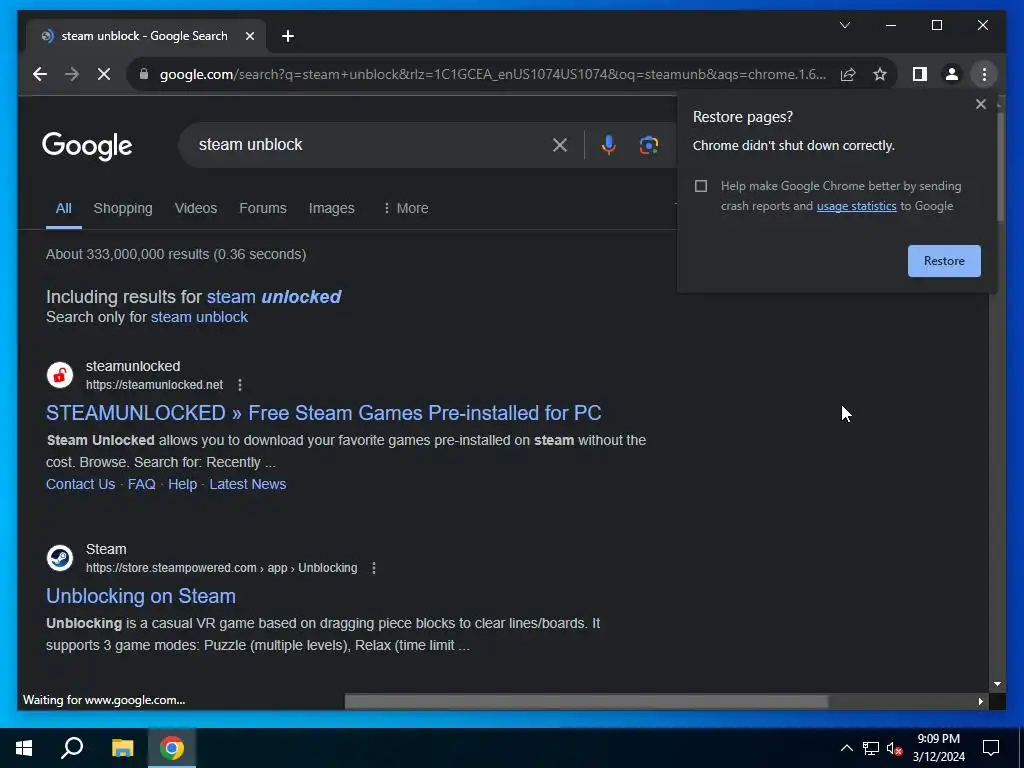The height and width of the screenshot is (768, 1024).
Task: Search only for steam unblock link
Action: click(199, 317)
